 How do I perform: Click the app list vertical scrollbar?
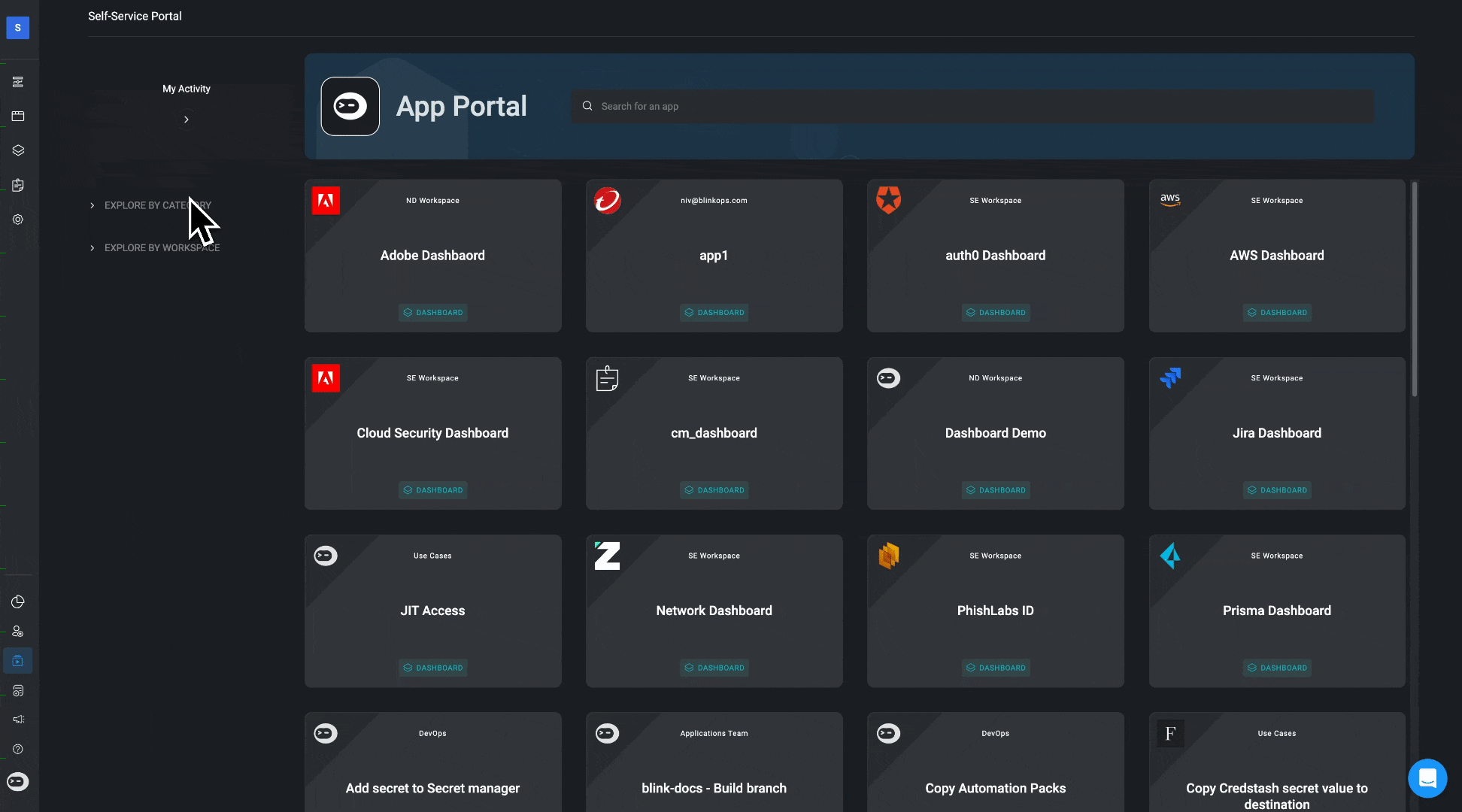pos(1414,289)
